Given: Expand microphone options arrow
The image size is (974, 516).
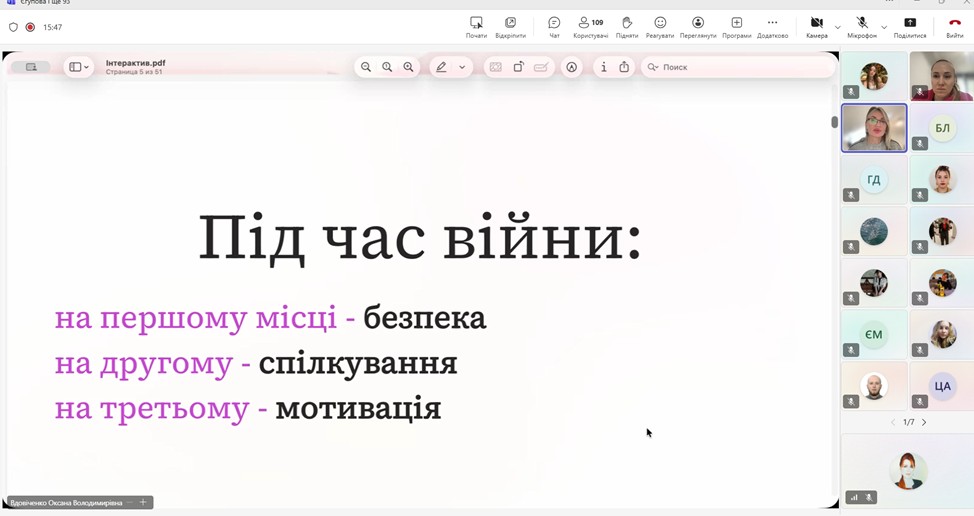Looking at the screenshot, I should click(884, 27).
